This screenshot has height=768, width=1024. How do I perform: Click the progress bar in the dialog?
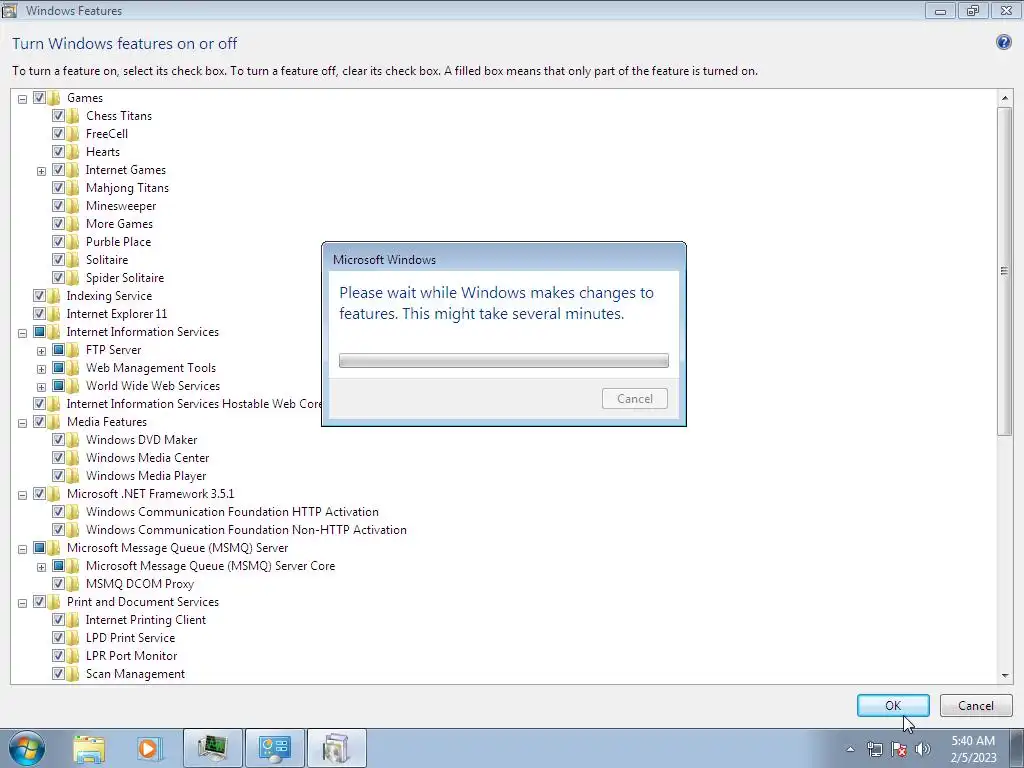(x=504, y=360)
